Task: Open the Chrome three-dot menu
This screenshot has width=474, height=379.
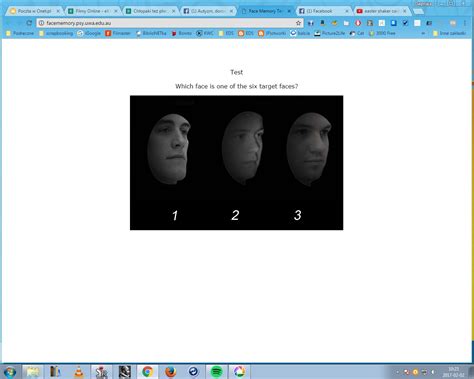Action: coord(465,23)
